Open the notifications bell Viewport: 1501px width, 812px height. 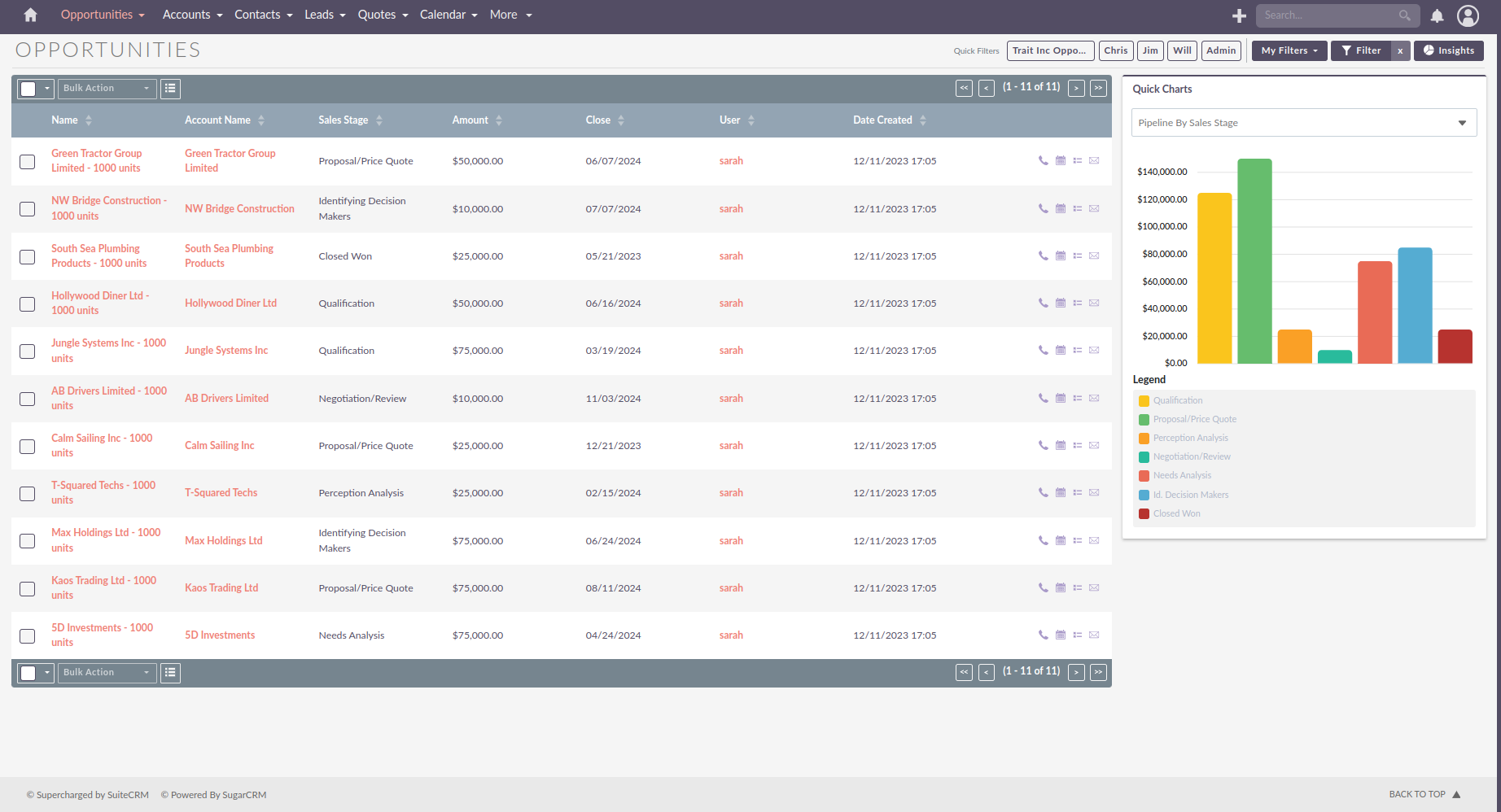click(1438, 15)
